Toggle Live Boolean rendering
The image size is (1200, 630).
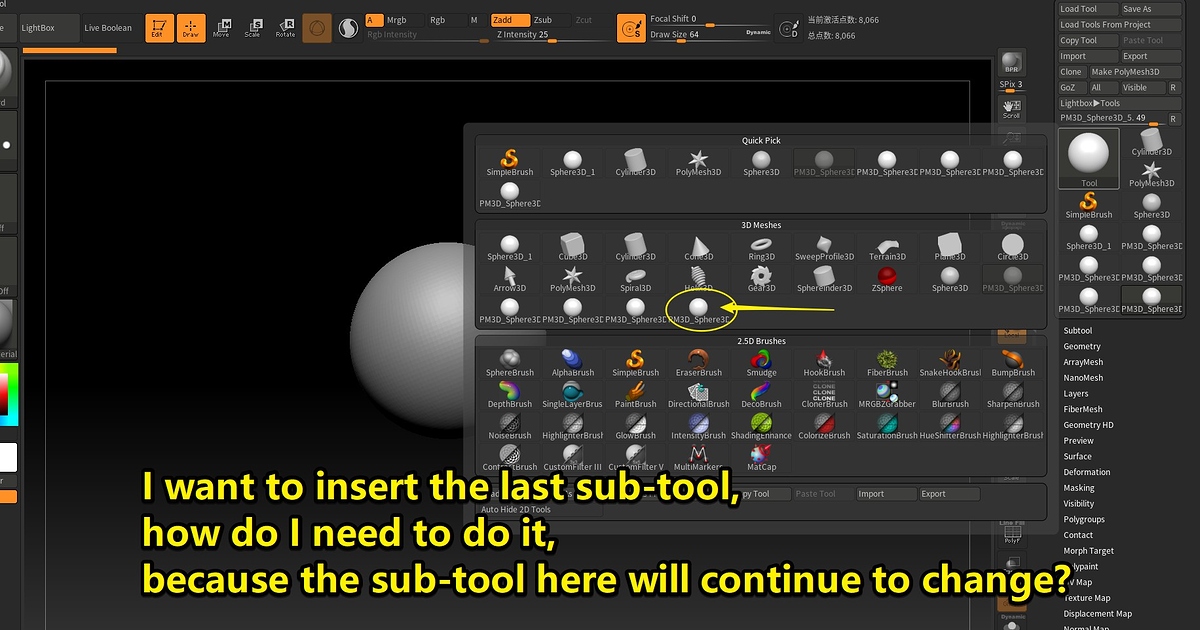[108, 28]
